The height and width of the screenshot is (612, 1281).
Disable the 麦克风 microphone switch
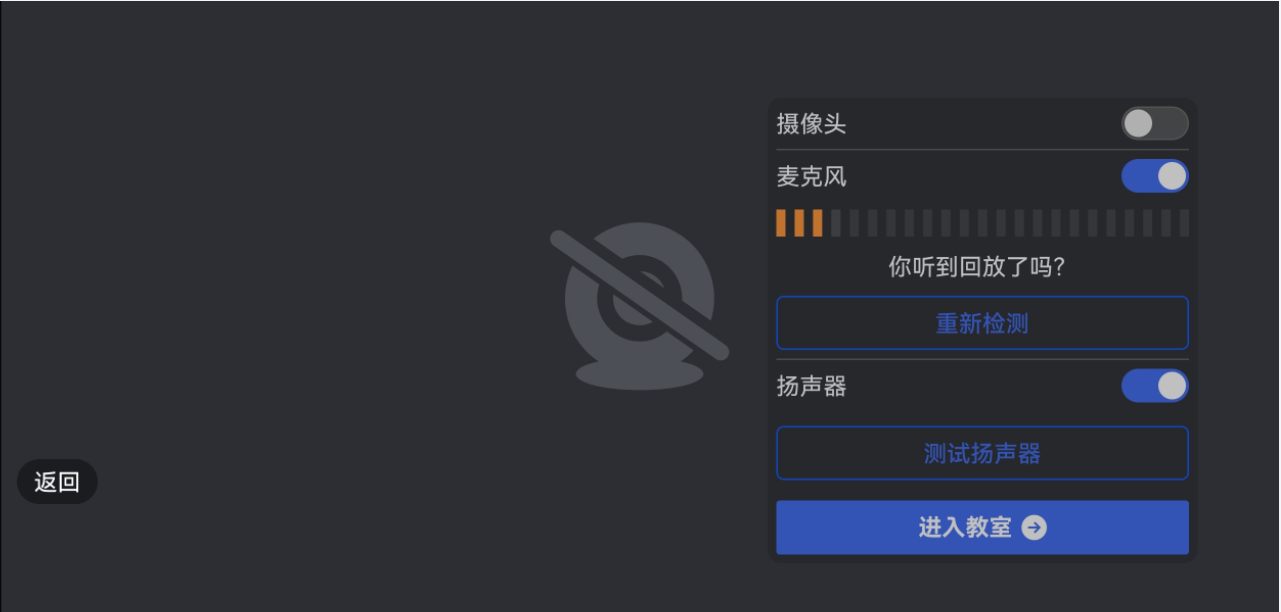1154,176
